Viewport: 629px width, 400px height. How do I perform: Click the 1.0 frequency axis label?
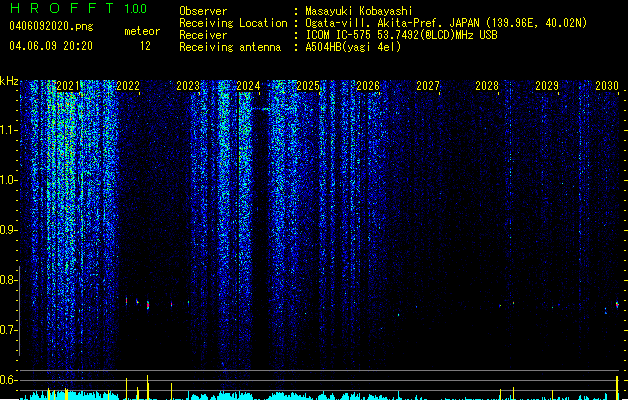click(9, 180)
